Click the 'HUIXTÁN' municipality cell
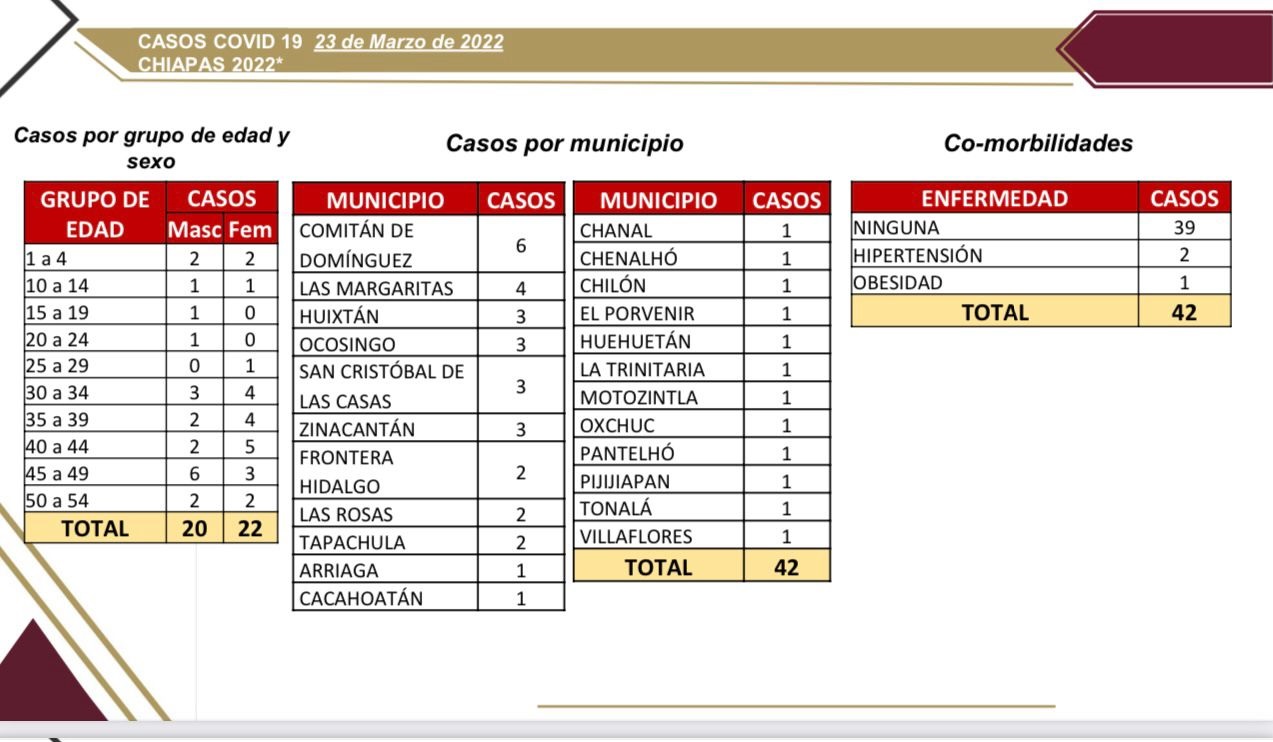Screen dimensions: 1273x742 (385, 316)
